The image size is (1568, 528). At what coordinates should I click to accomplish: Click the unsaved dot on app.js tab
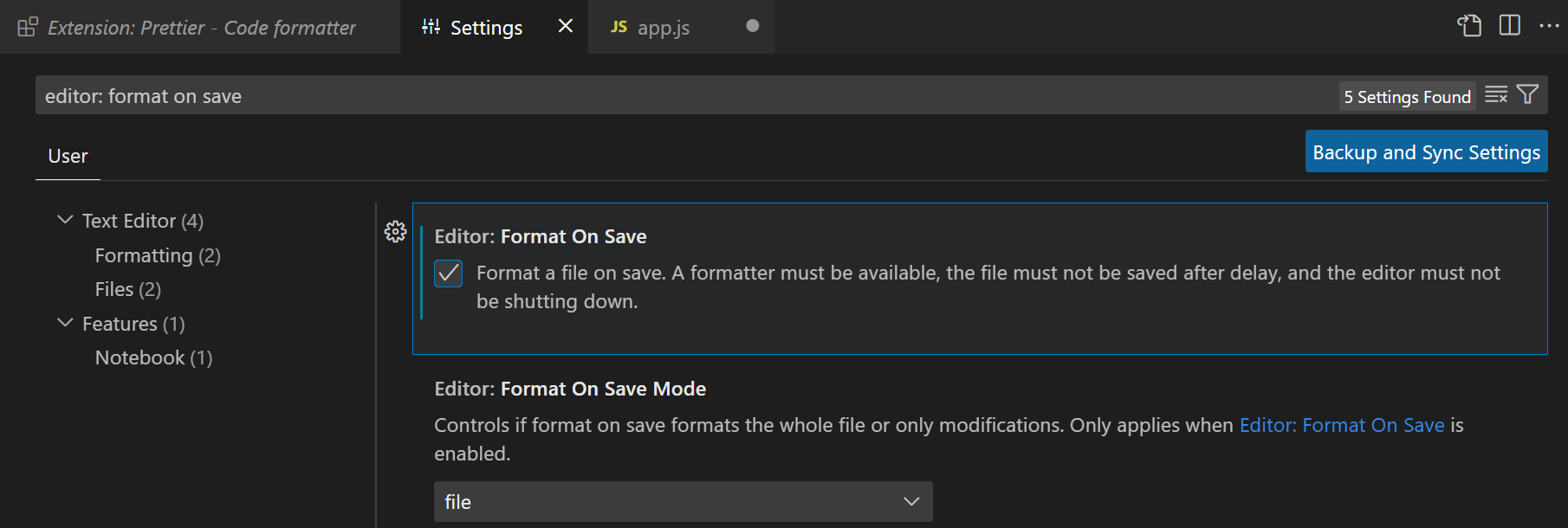(752, 26)
